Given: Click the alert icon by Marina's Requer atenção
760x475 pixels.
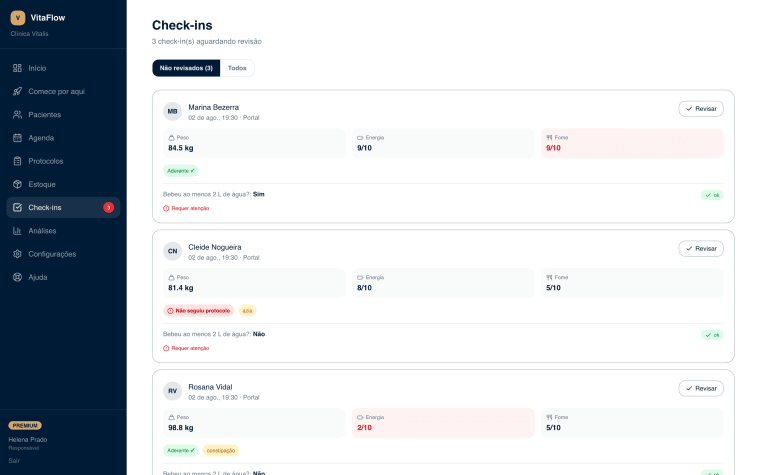Looking at the screenshot, I should point(166,208).
